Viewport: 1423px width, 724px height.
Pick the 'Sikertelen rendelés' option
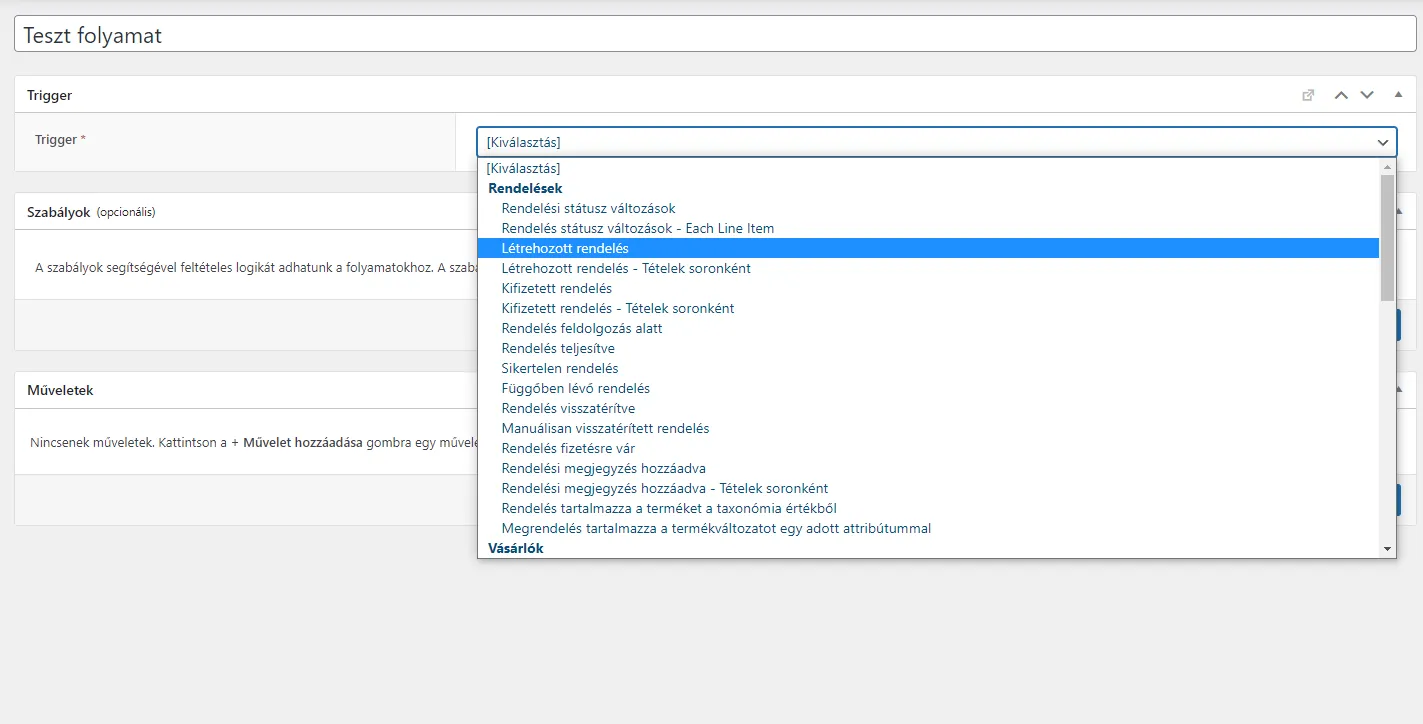point(928,368)
